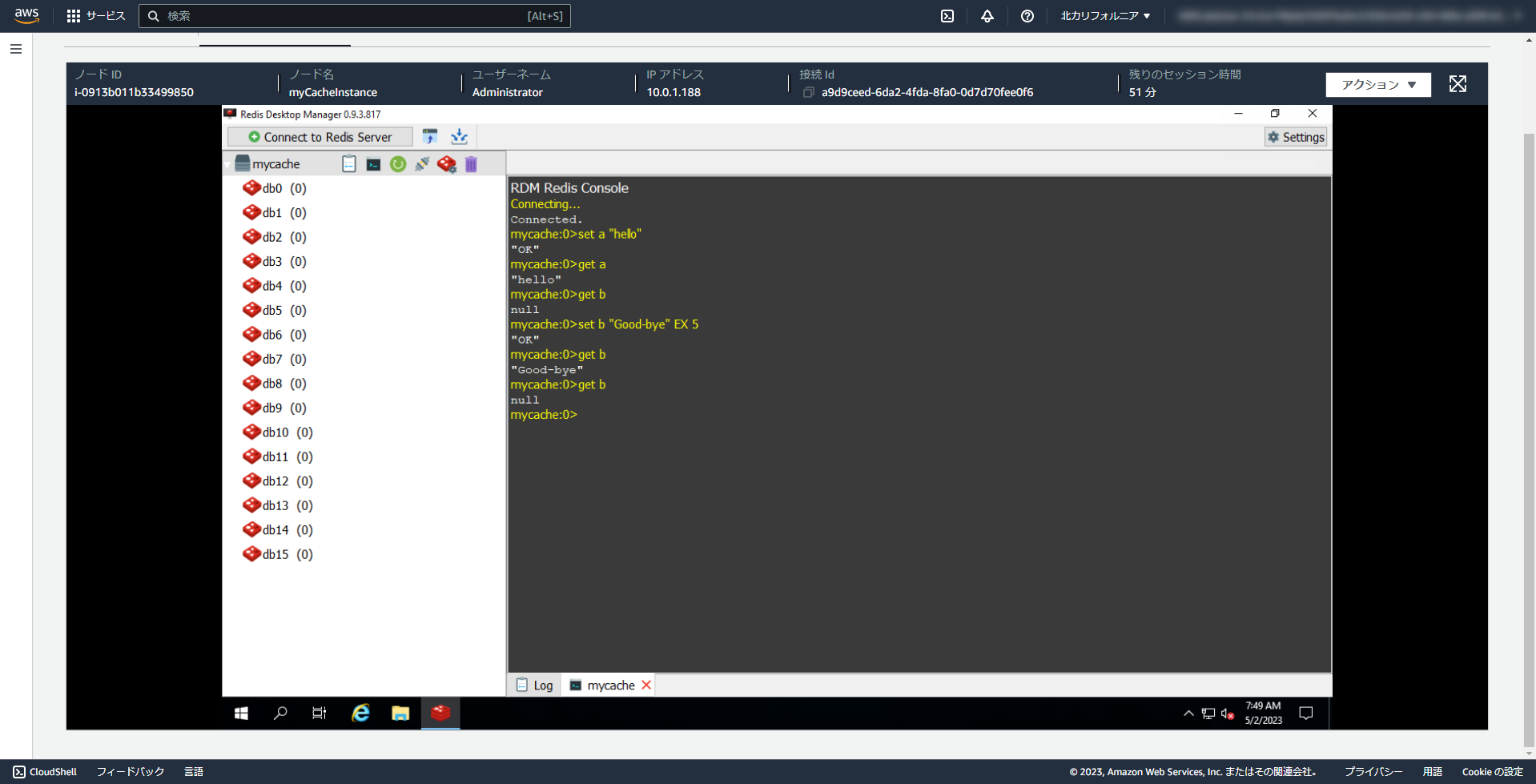Open the アクション dropdown menu

[1377, 84]
